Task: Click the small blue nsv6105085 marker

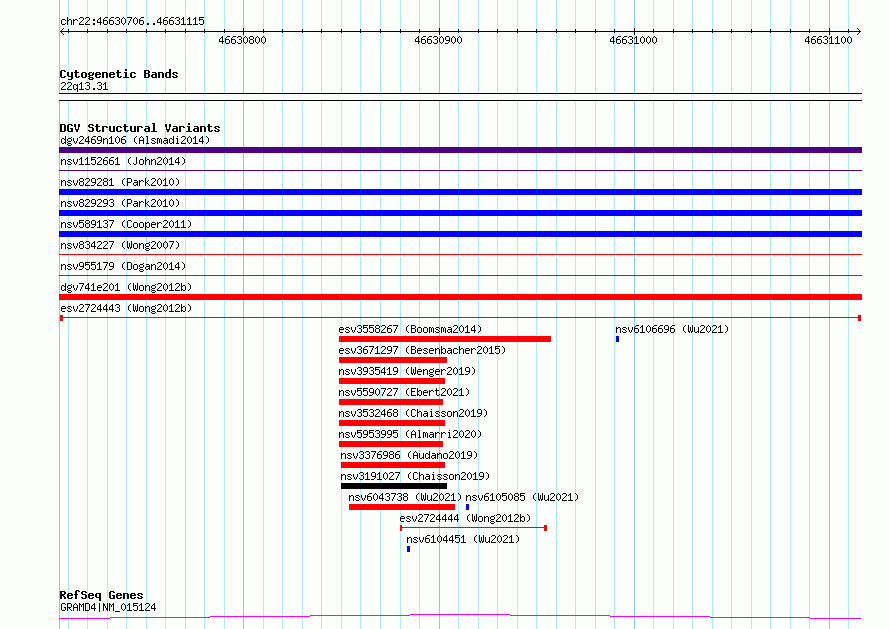Action: coord(467,507)
